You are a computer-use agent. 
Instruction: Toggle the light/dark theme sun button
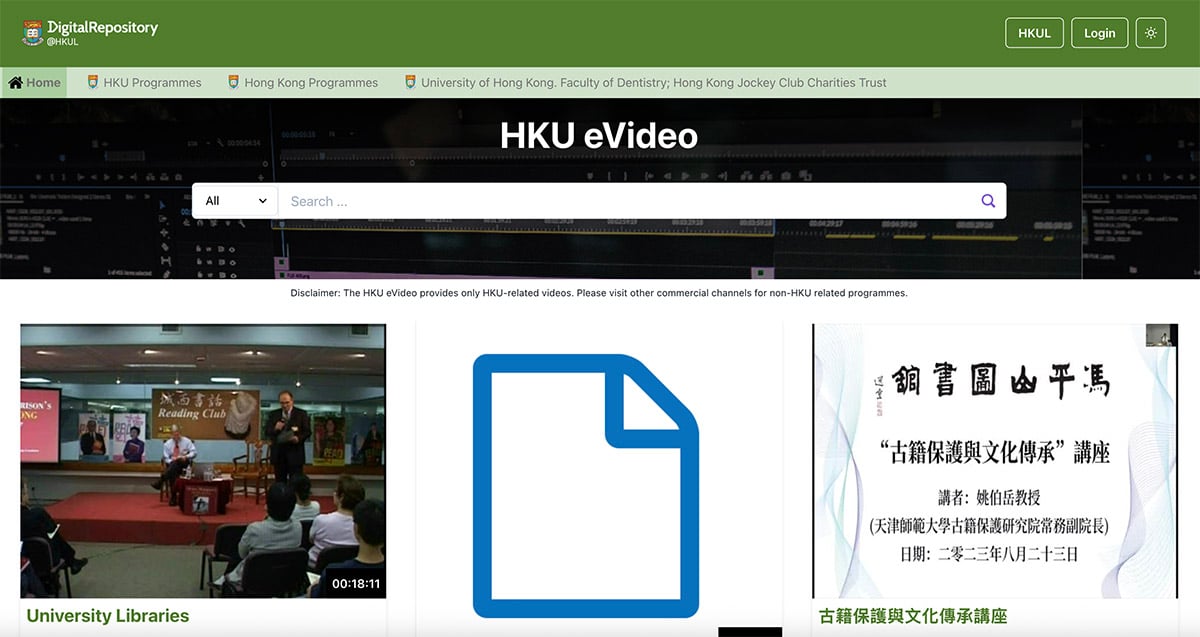(1151, 33)
